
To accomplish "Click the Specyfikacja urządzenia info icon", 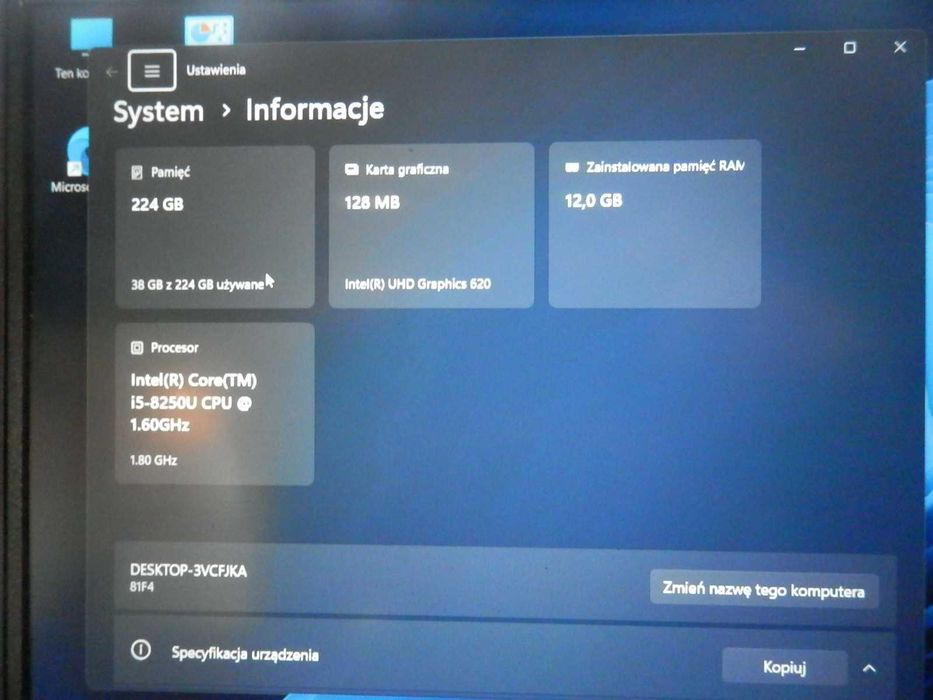I will [141, 649].
